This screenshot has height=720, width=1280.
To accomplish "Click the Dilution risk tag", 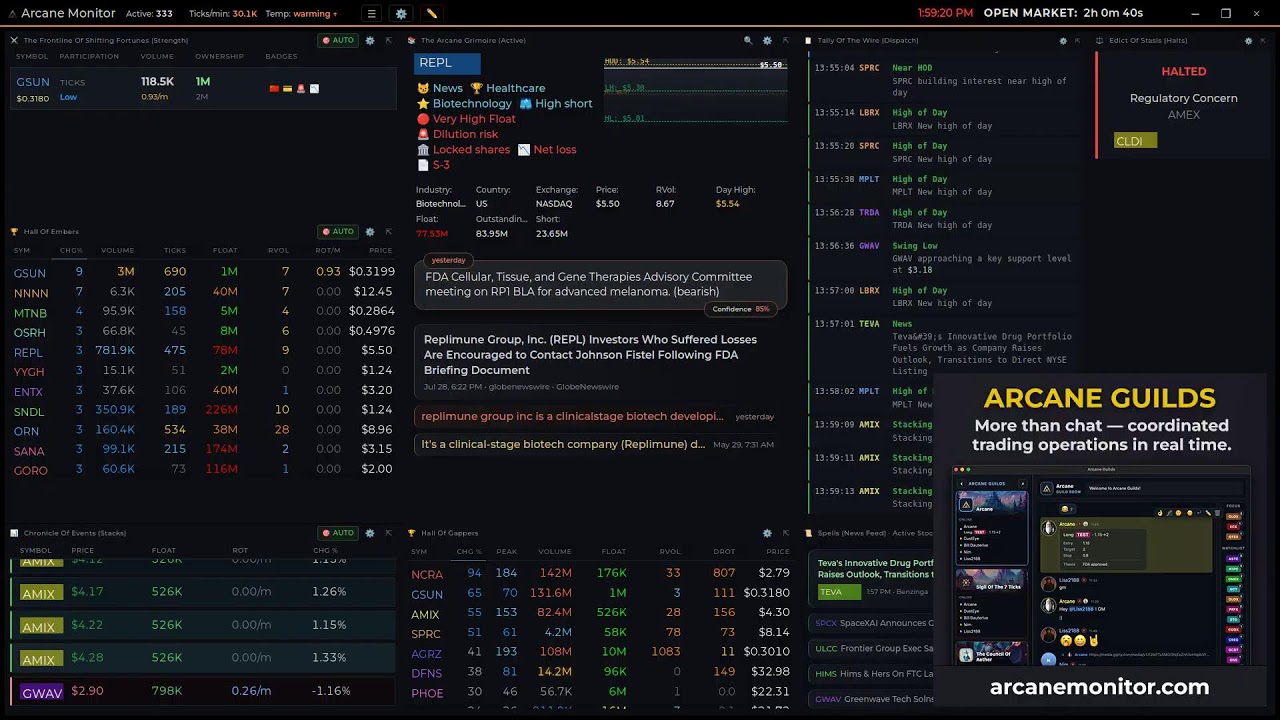I will pos(457,134).
